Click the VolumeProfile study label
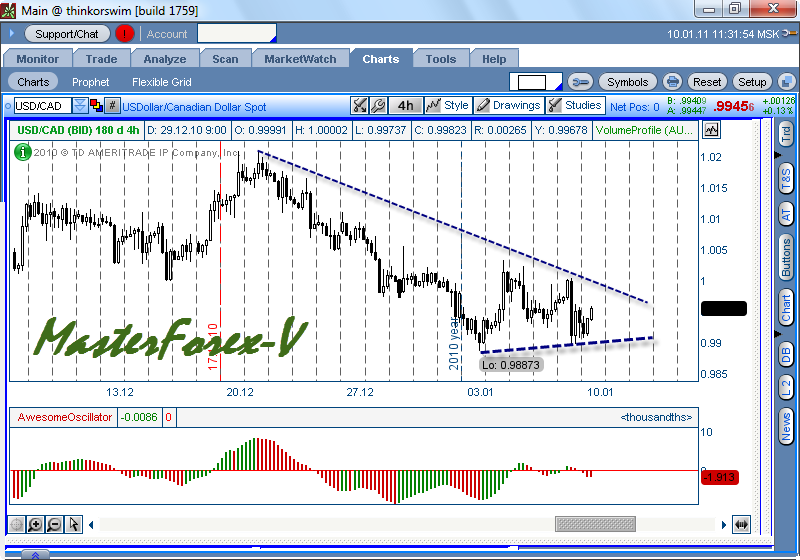 coord(644,130)
